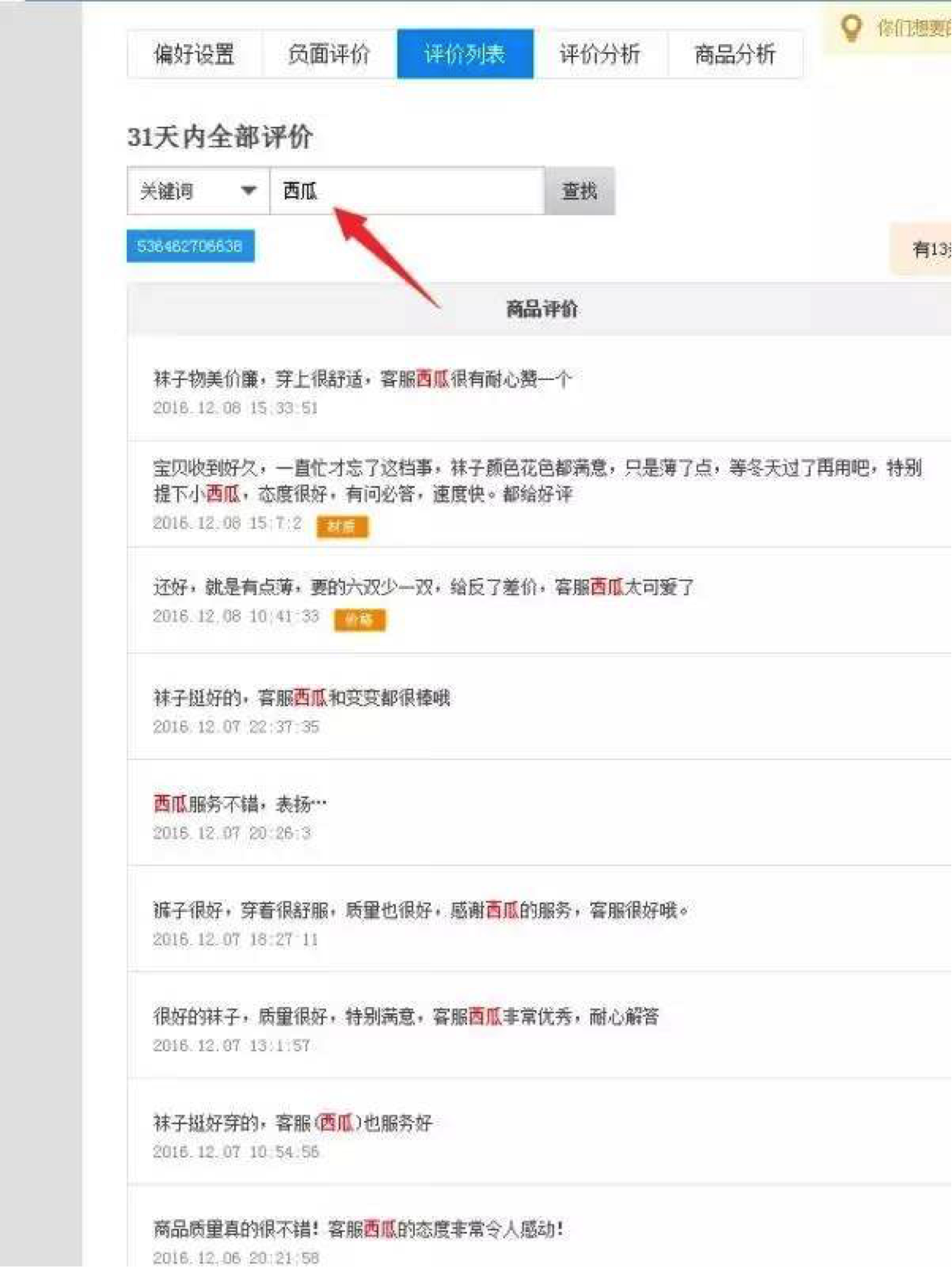
Task: Click the timestamp 2016.12.08 15:33:51
Action: 236,408
